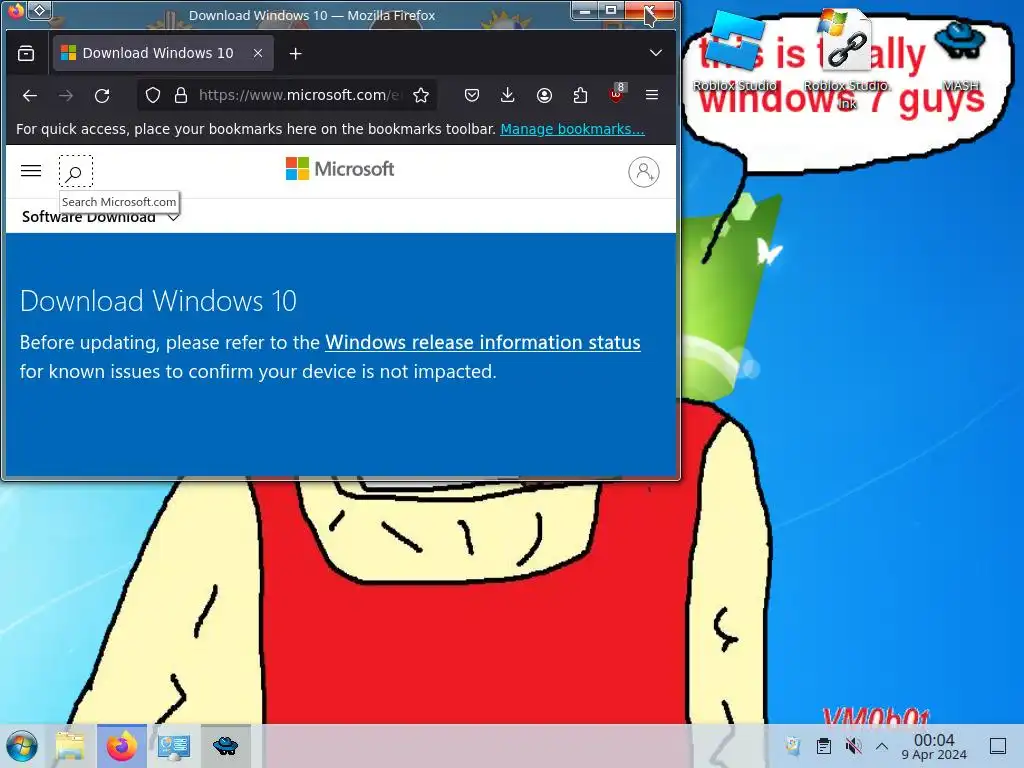Expand the hidden tray icons arrow
Screen dimensions: 1024x768
click(x=882, y=746)
